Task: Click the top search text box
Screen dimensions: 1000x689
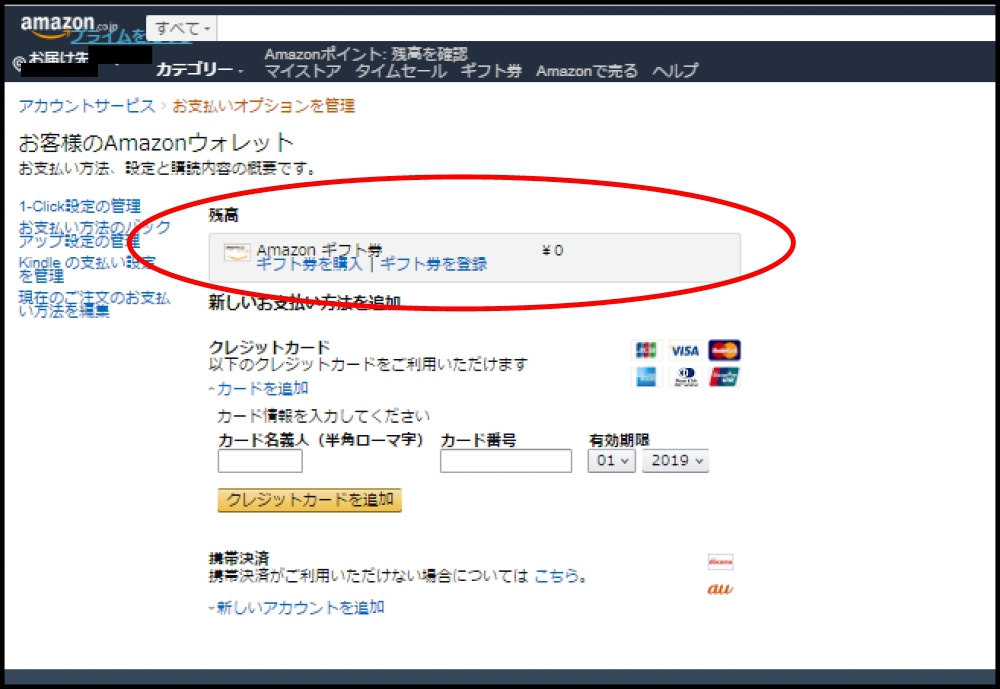Action: pyautogui.click(x=606, y=28)
